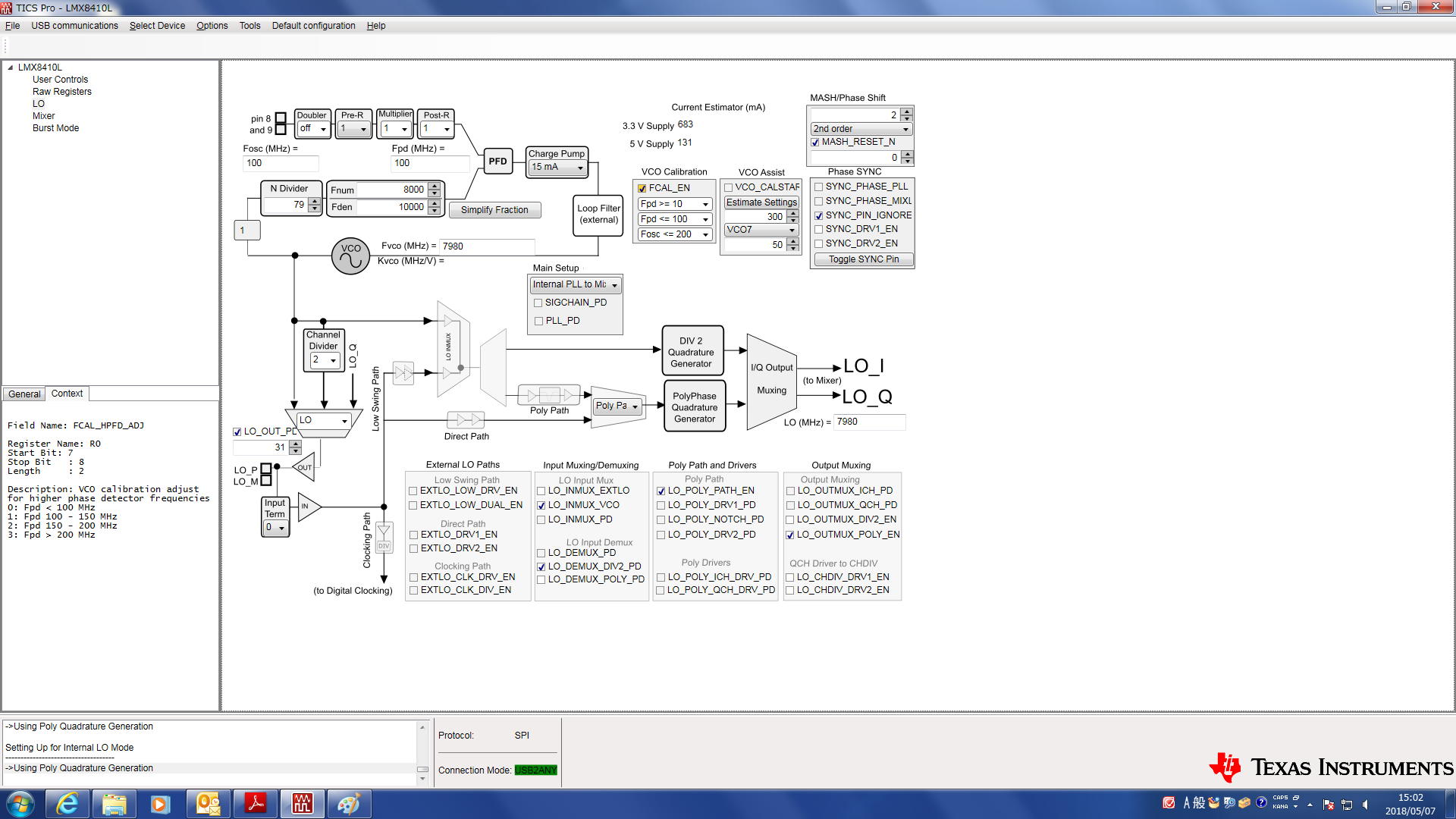Click the I/Q Output Muxing block

771,381
